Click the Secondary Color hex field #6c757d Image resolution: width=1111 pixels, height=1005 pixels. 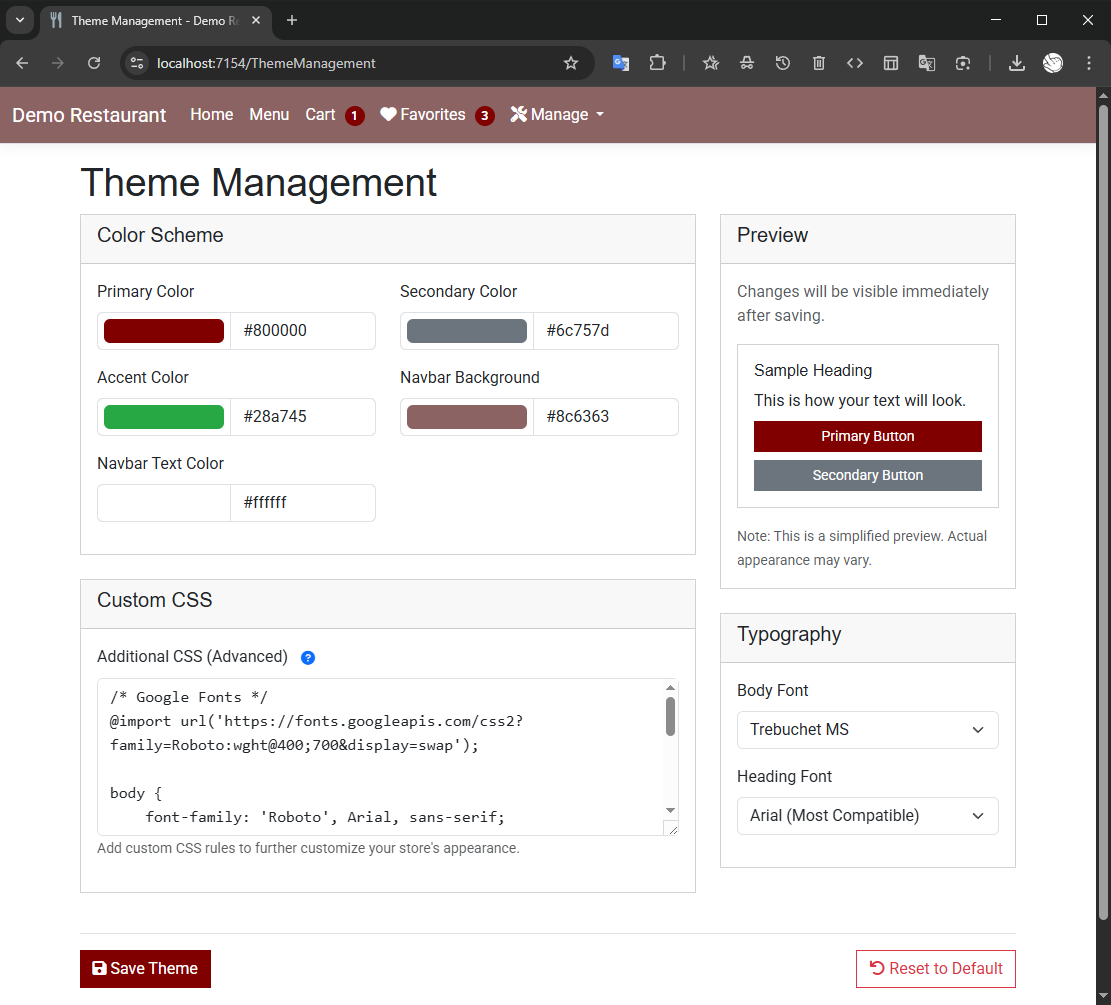[606, 331]
